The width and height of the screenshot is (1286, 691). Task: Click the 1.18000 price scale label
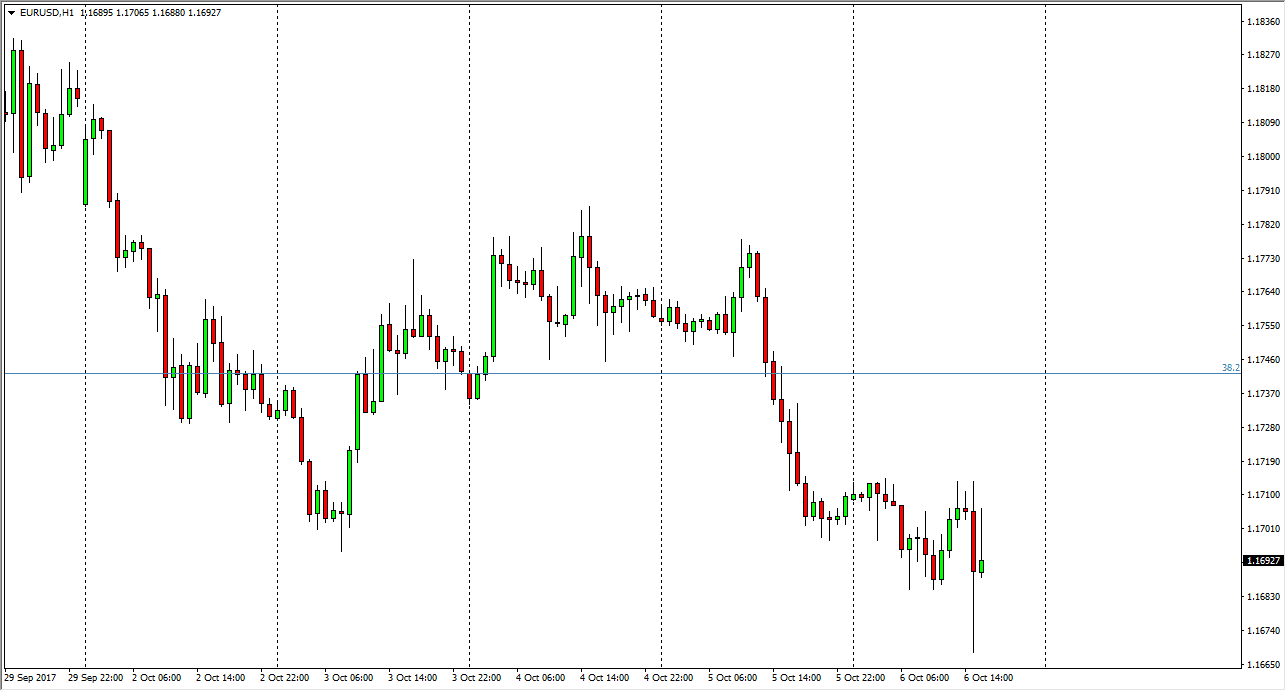[1263, 157]
